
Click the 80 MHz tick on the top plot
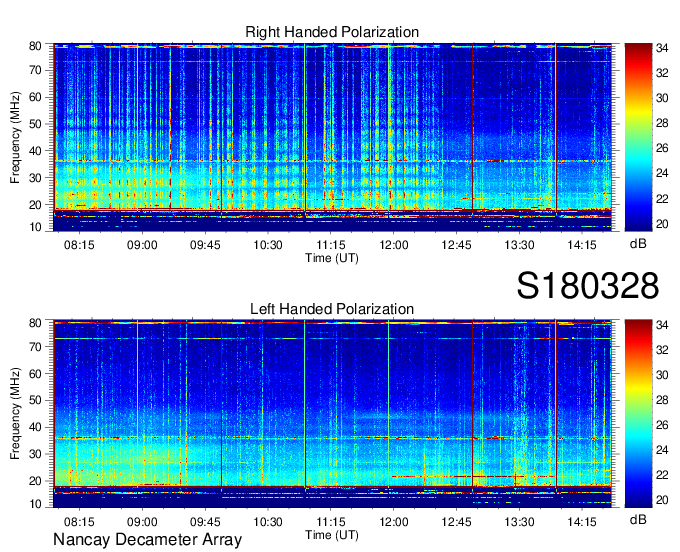tap(35, 46)
